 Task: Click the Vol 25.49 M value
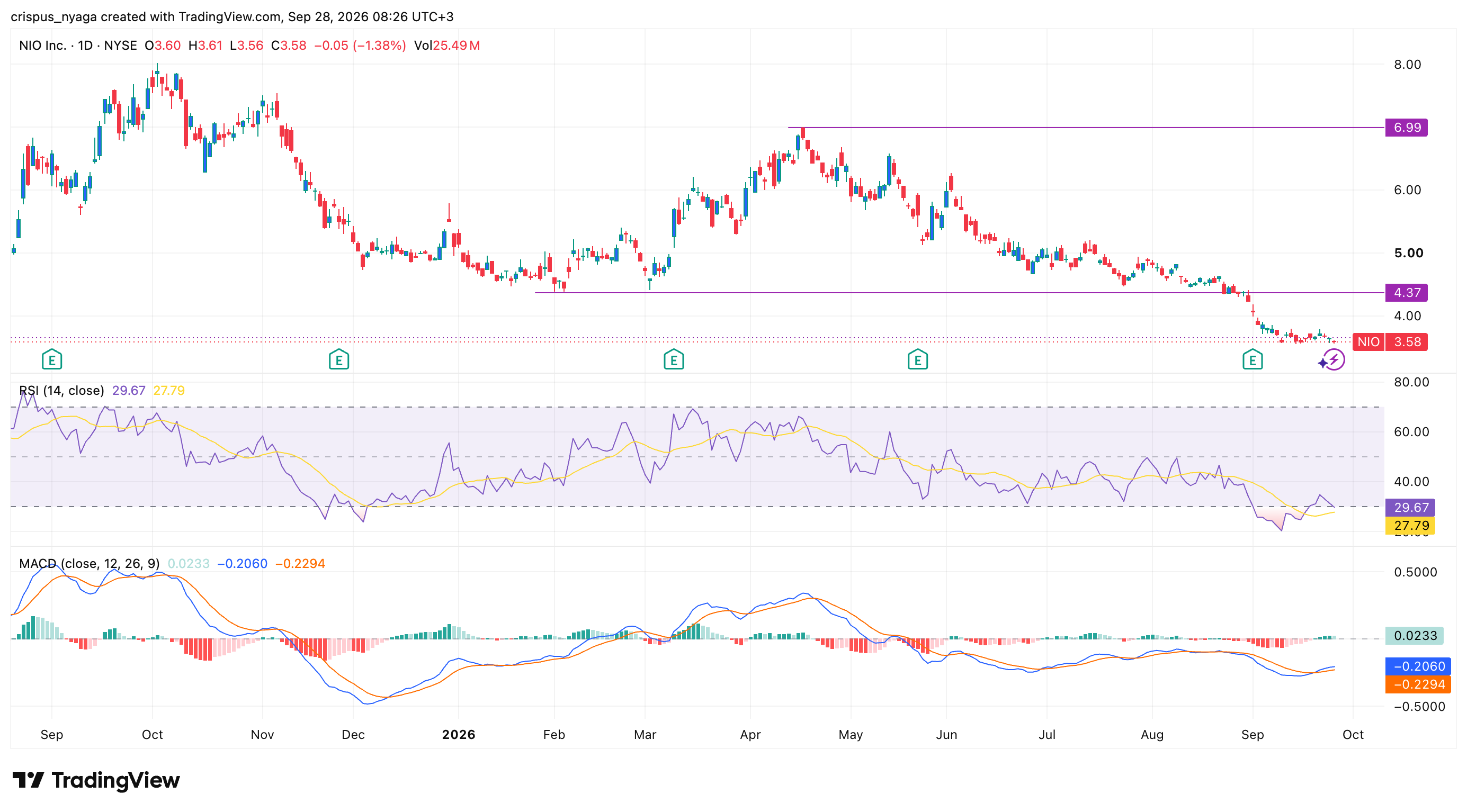(447, 46)
